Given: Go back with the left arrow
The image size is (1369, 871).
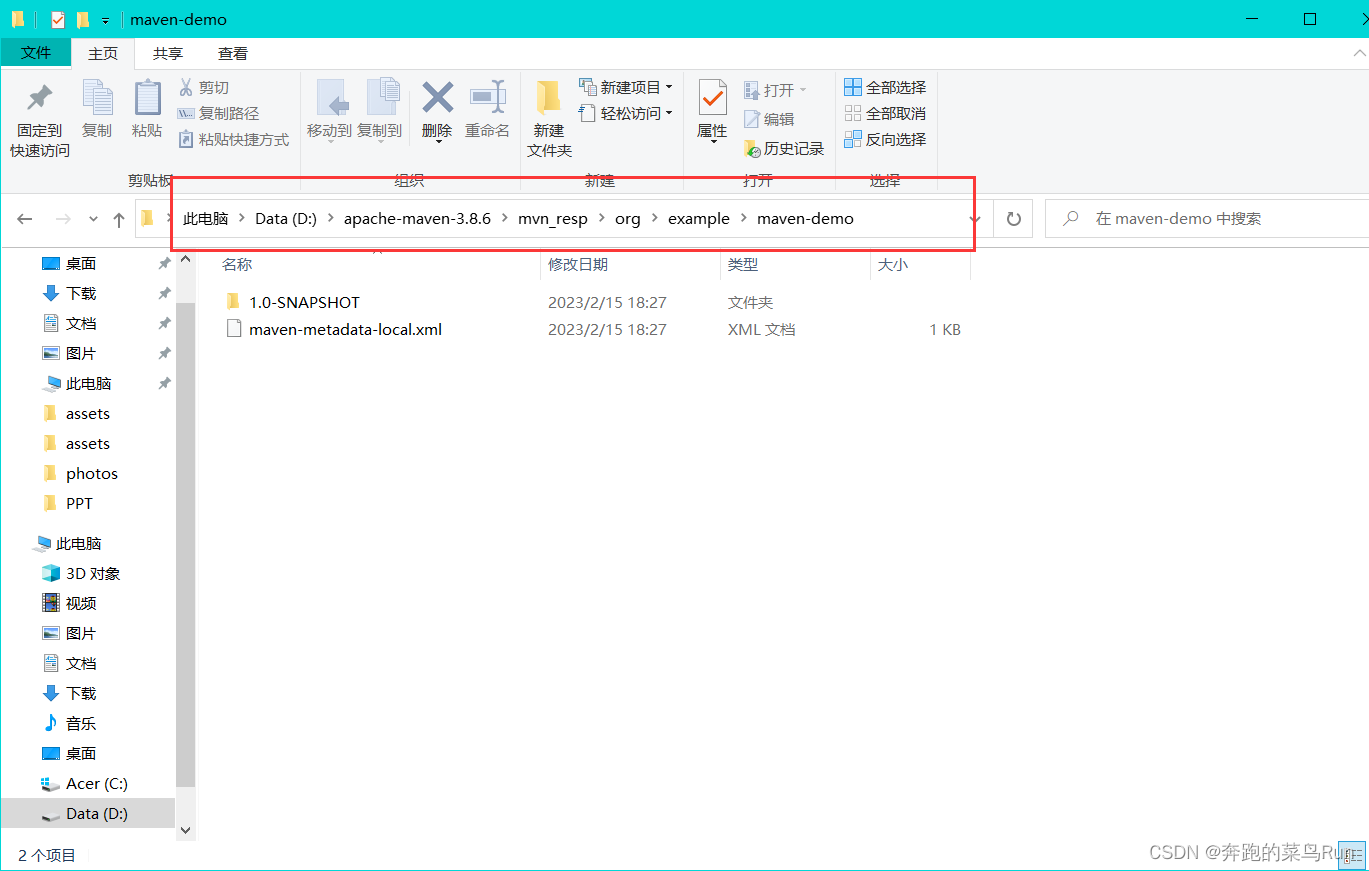Looking at the screenshot, I should point(25,219).
